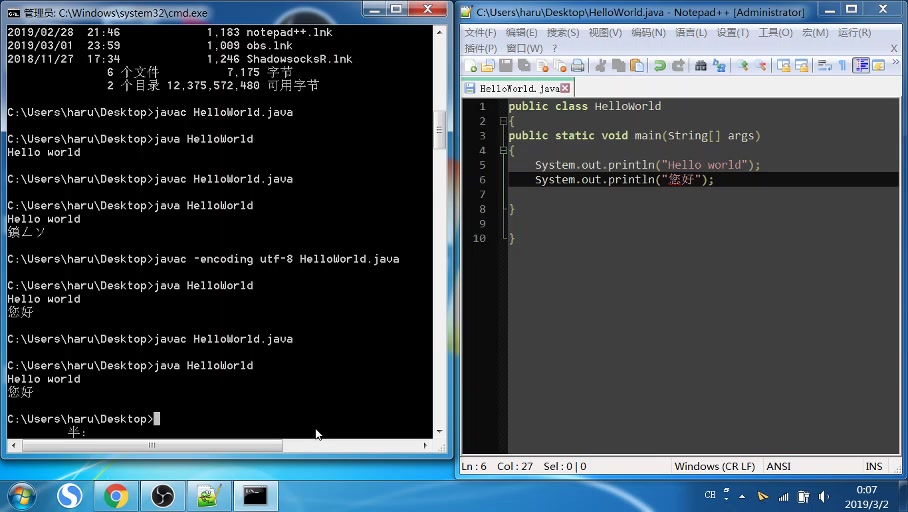Click line number 7 in editor margin
Viewport: 908px width, 512px height.
tap(482, 194)
